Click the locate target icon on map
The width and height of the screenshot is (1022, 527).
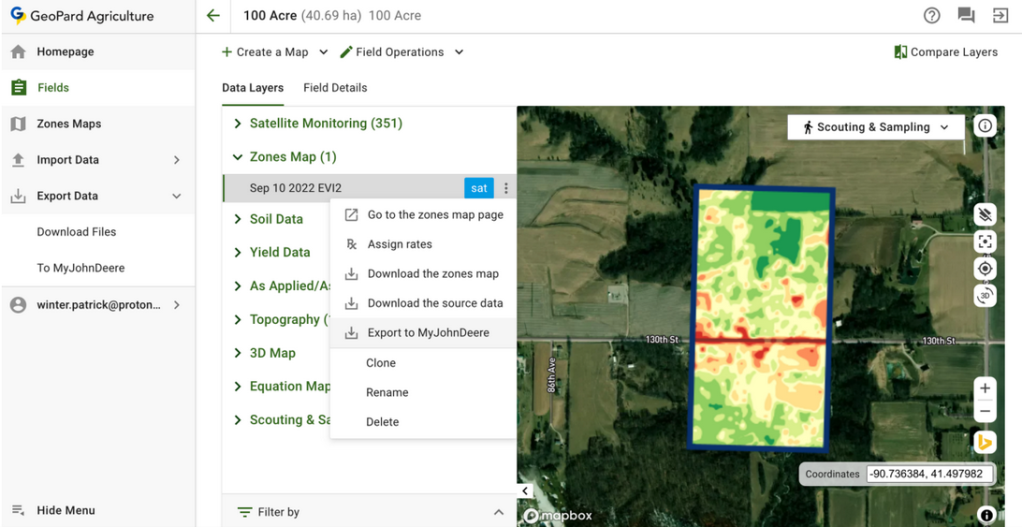click(986, 269)
